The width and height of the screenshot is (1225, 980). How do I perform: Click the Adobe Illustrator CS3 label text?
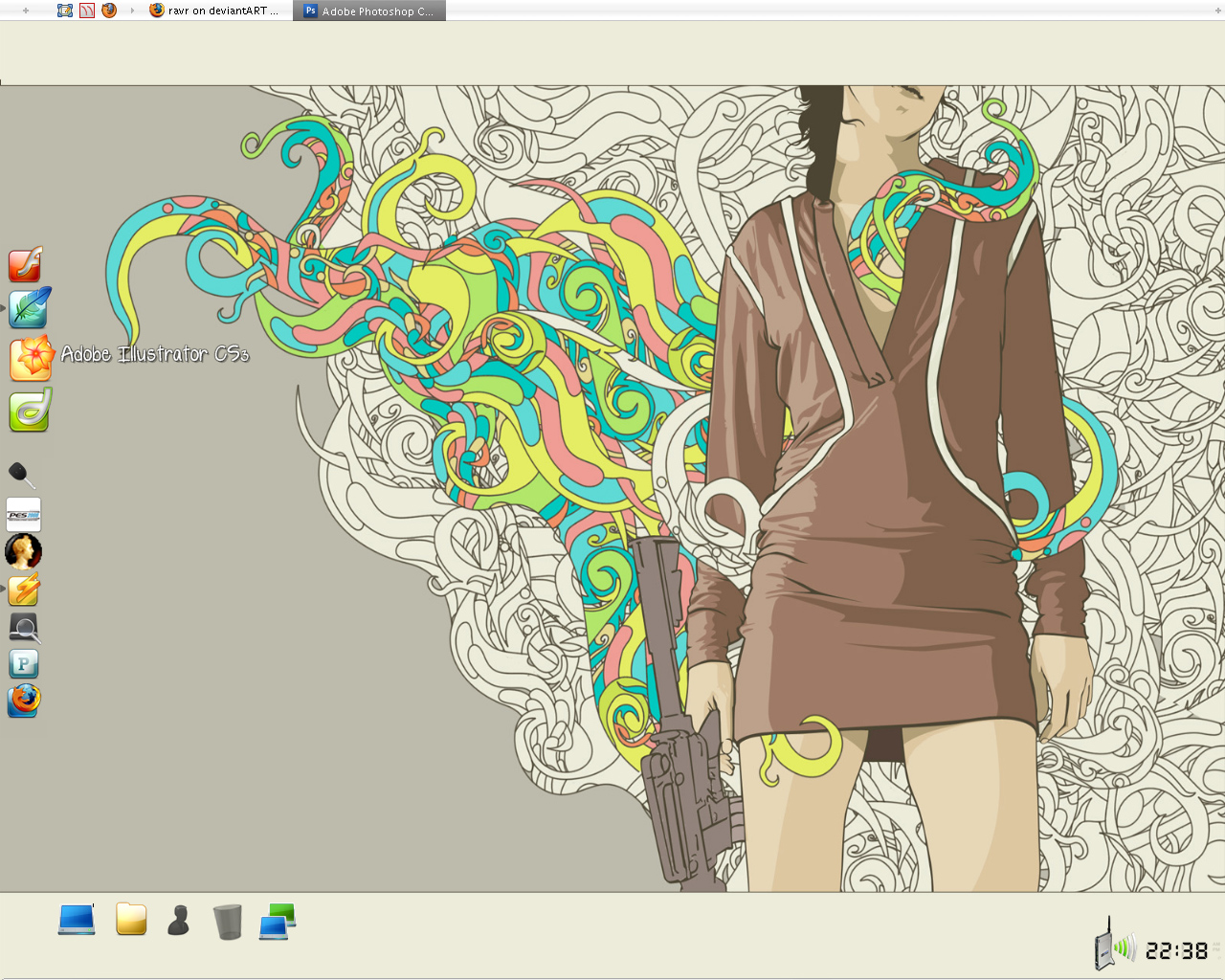155,354
